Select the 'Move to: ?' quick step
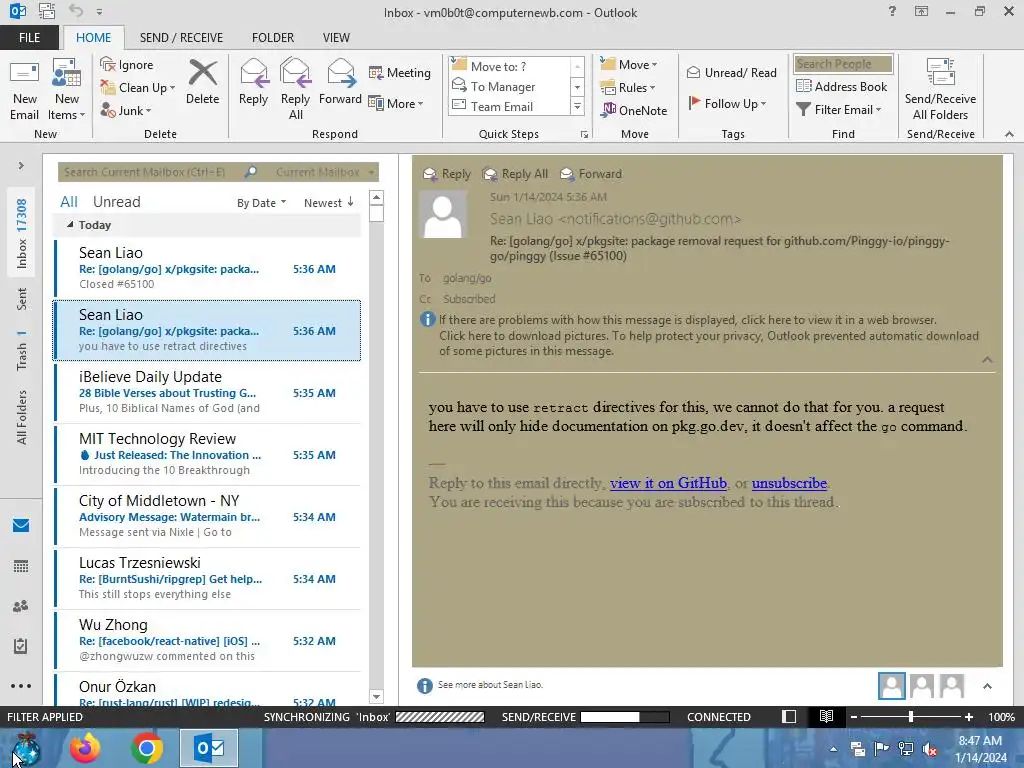1024x768 pixels. (510, 66)
